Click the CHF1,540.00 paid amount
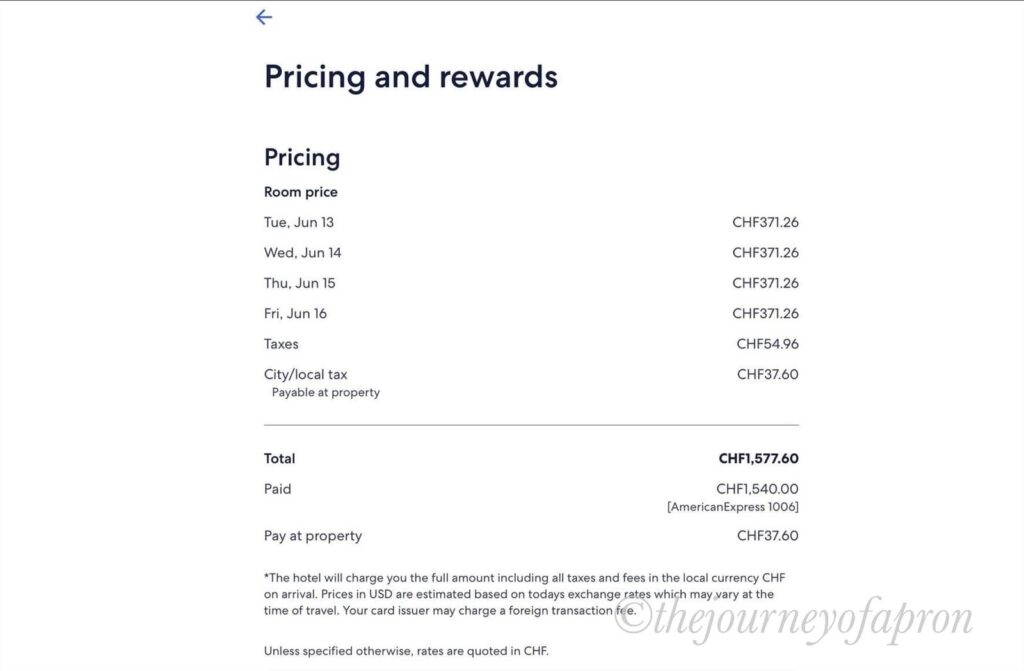 [x=757, y=489]
